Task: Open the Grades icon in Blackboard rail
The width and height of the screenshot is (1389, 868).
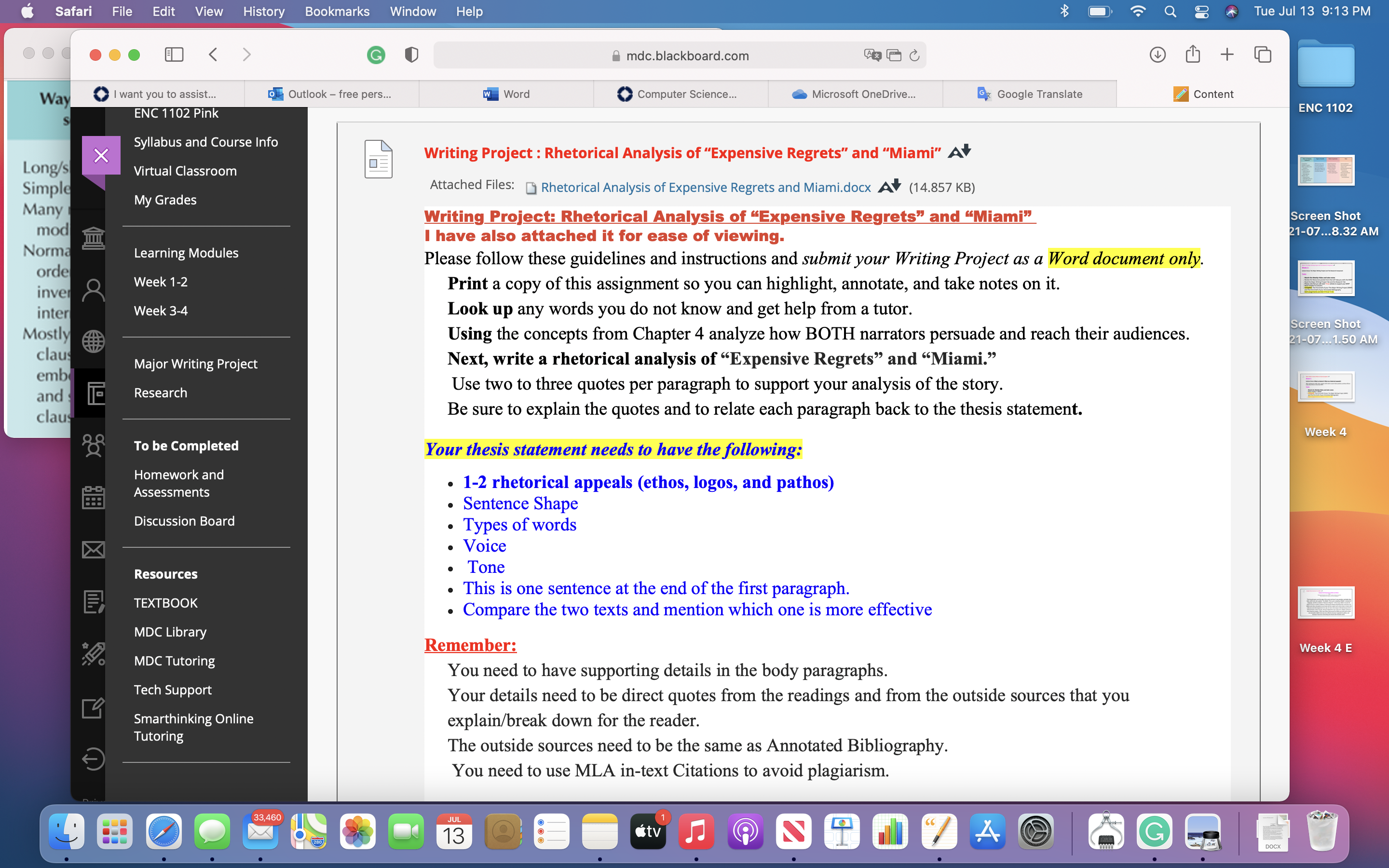Action: (x=93, y=602)
